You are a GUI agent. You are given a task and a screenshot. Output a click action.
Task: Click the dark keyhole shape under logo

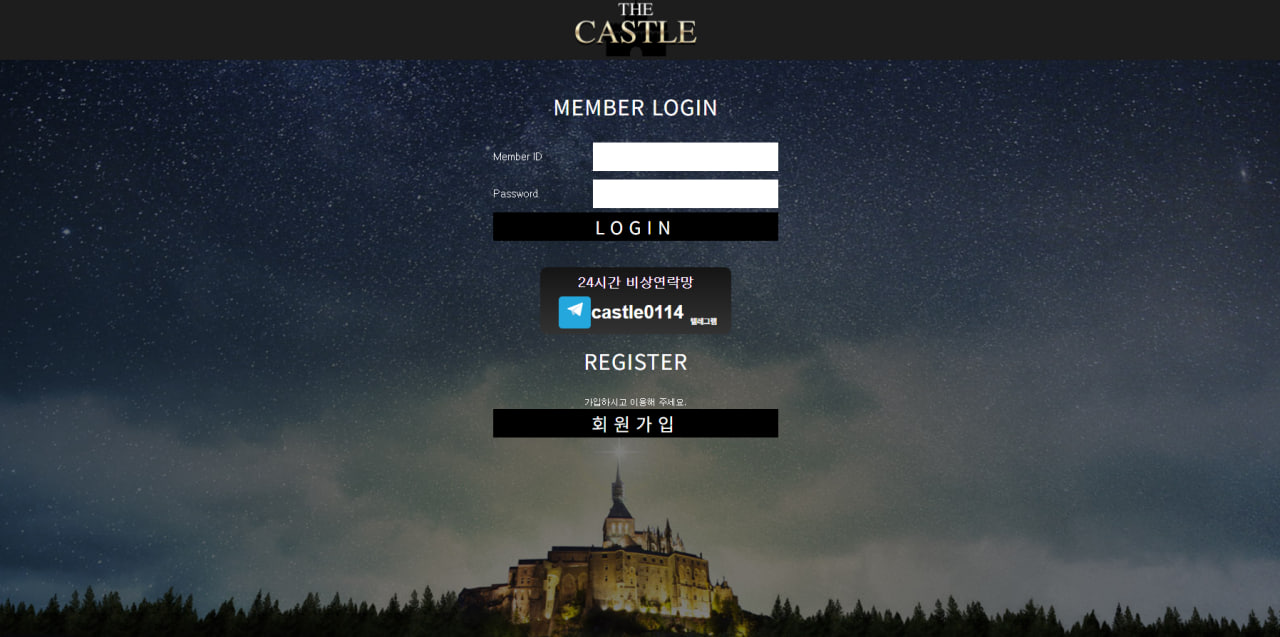[x=636, y=51]
